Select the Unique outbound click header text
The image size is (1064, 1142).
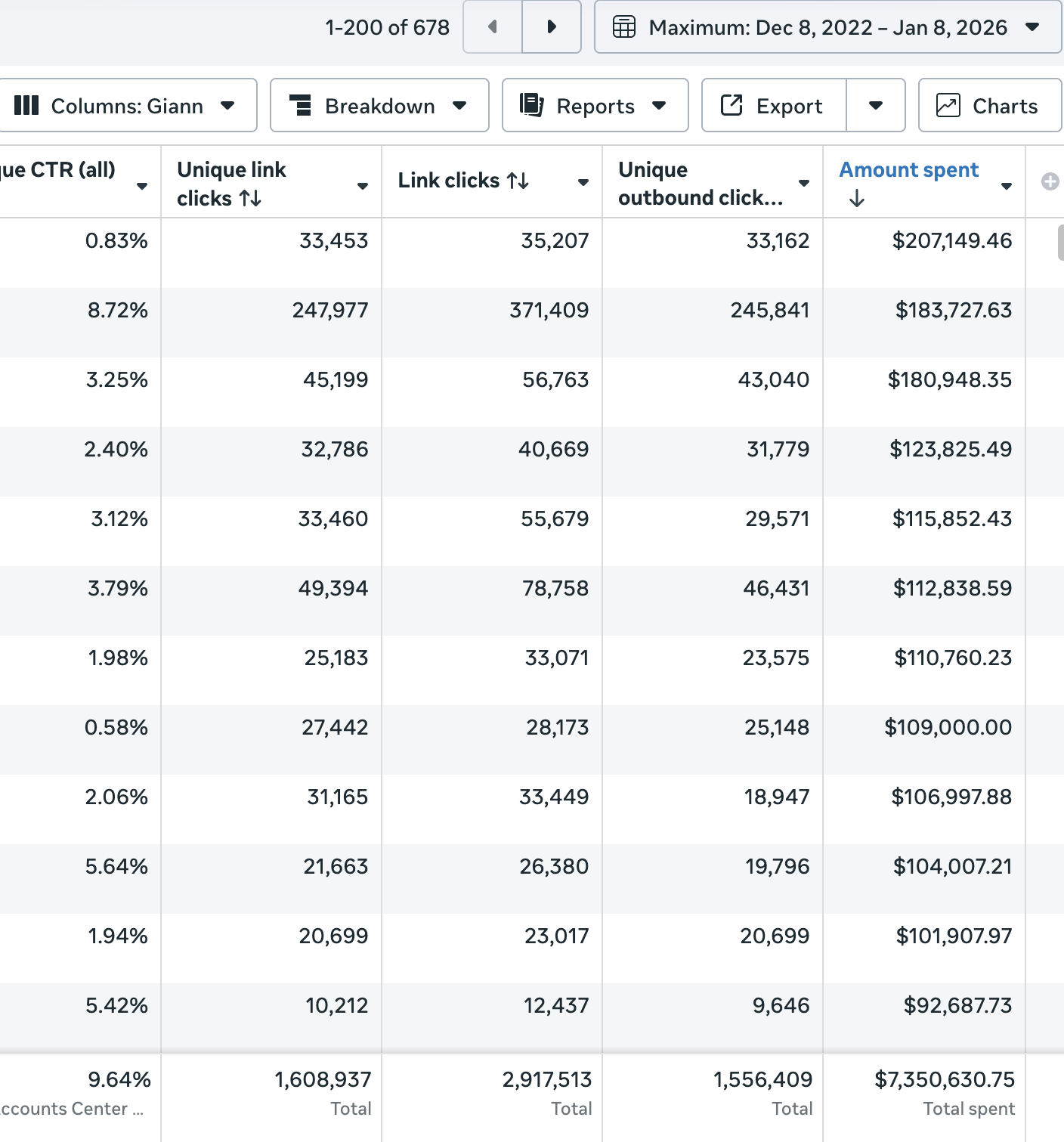(x=701, y=184)
